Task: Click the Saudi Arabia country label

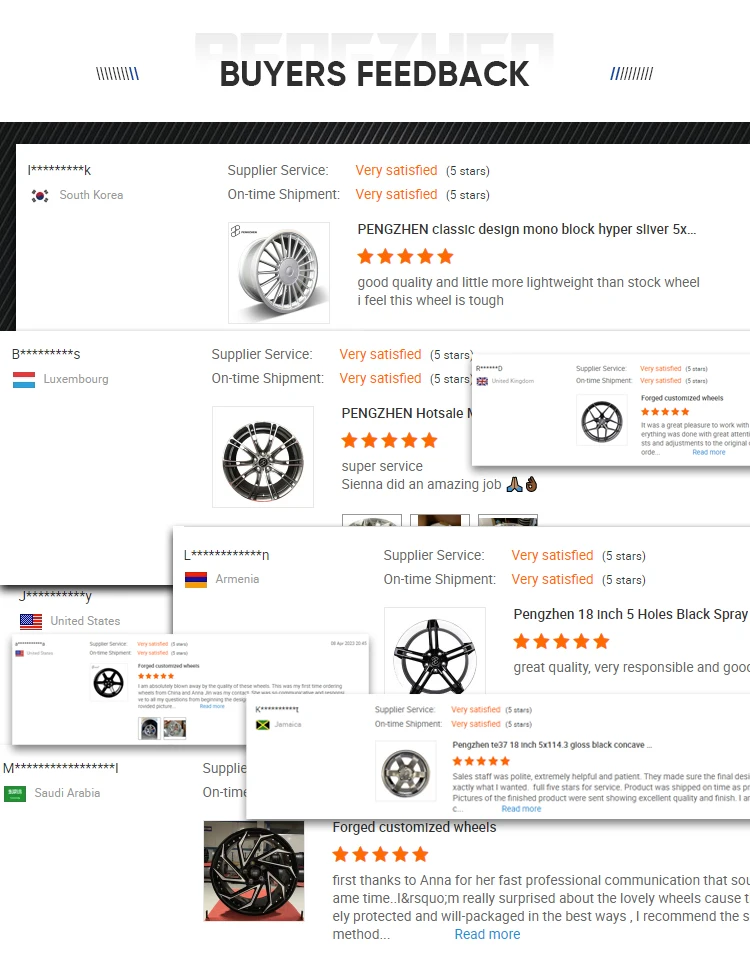Action: click(67, 793)
